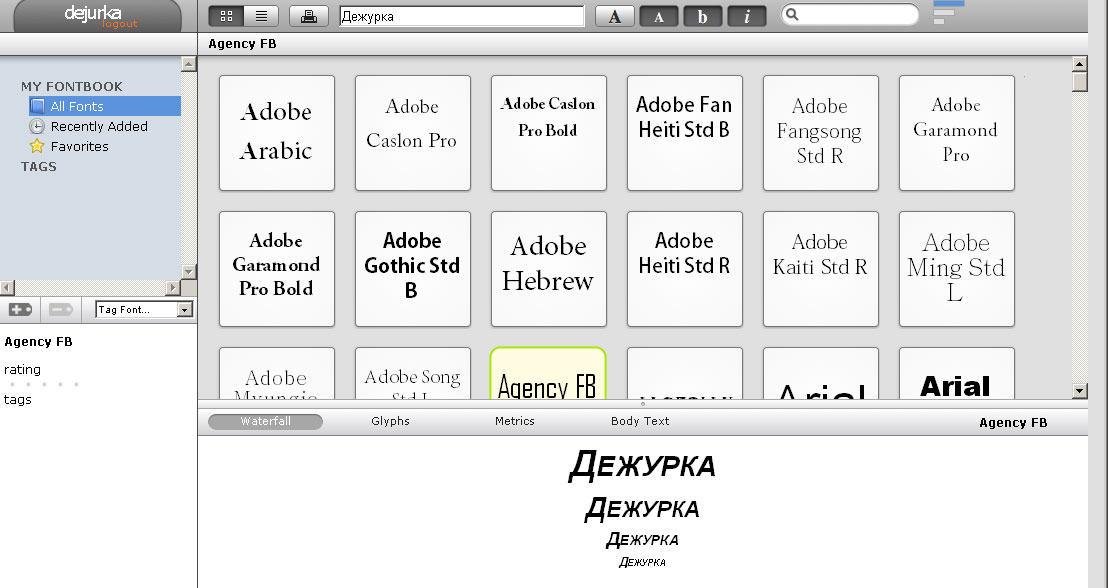Open the Tag Font dropdown

184,310
